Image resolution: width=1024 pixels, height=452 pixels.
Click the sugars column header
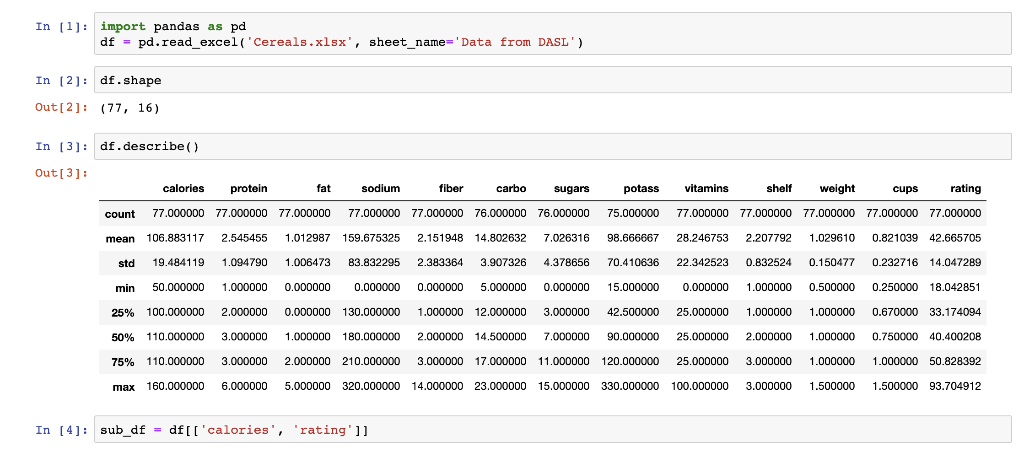click(x=571, y=188)
